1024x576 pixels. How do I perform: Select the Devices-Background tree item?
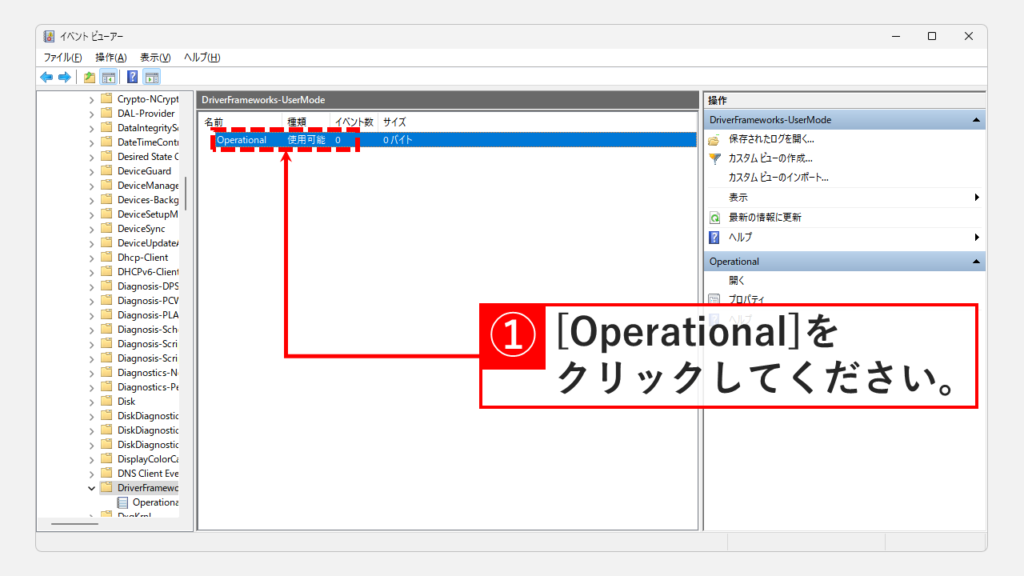pos(148,200)
